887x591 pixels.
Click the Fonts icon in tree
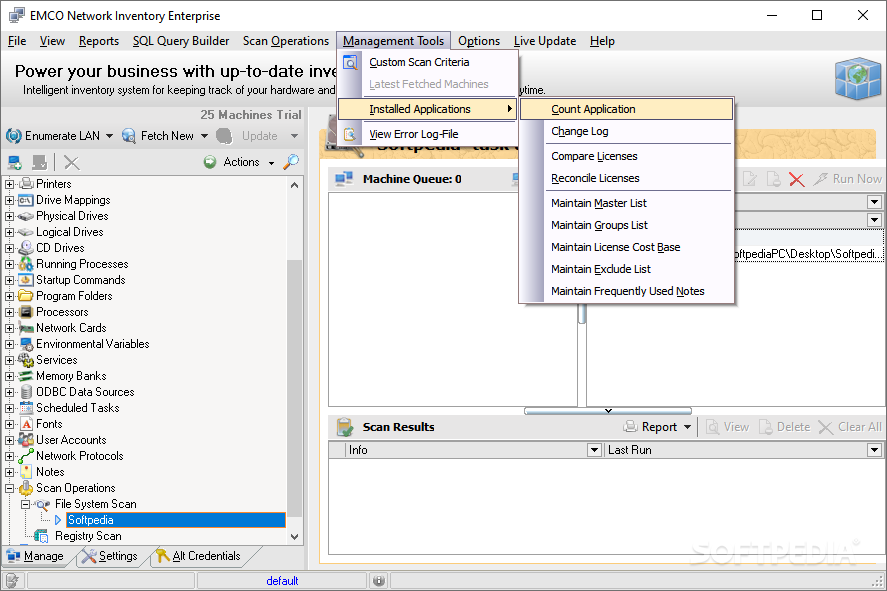coord(26,424)
